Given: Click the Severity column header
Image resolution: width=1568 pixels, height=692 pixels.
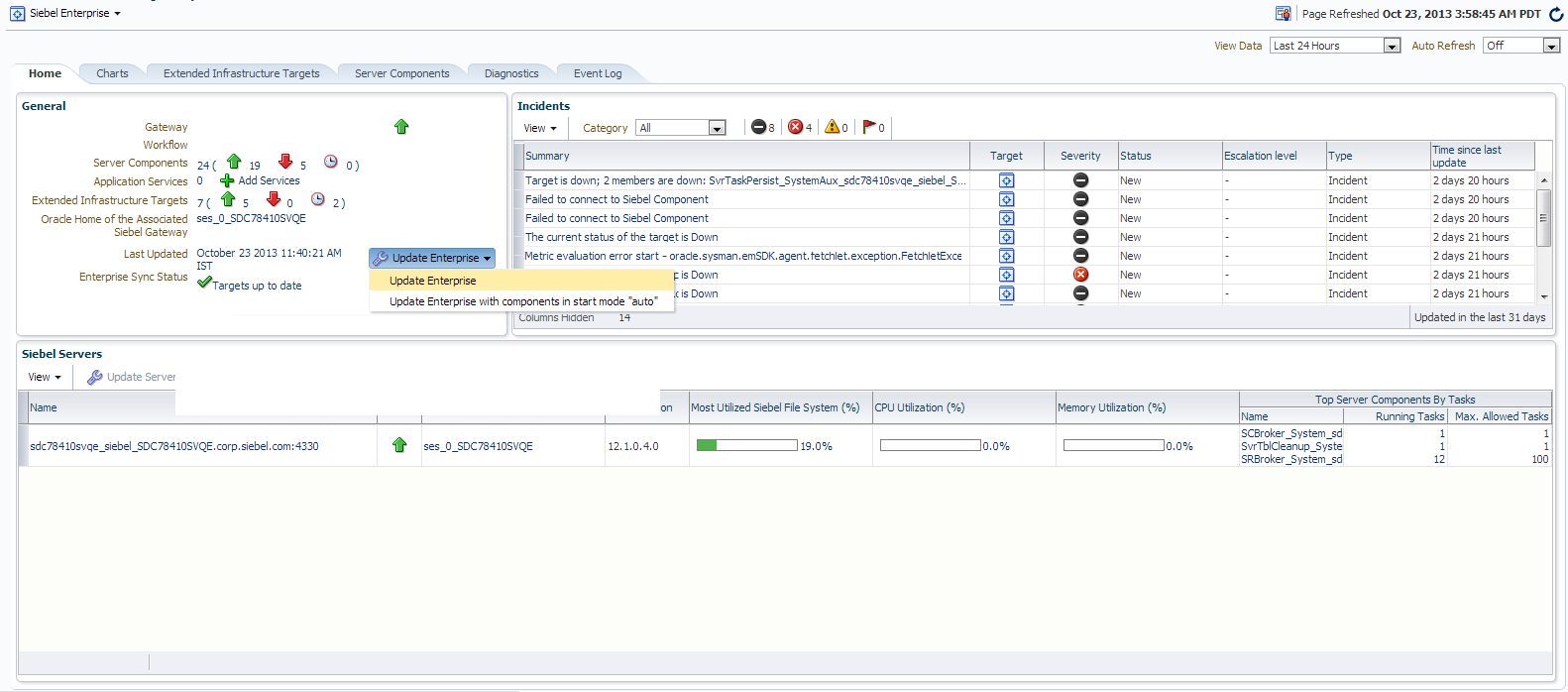Looking at the screenshot, I should (x=1080, y=156).
